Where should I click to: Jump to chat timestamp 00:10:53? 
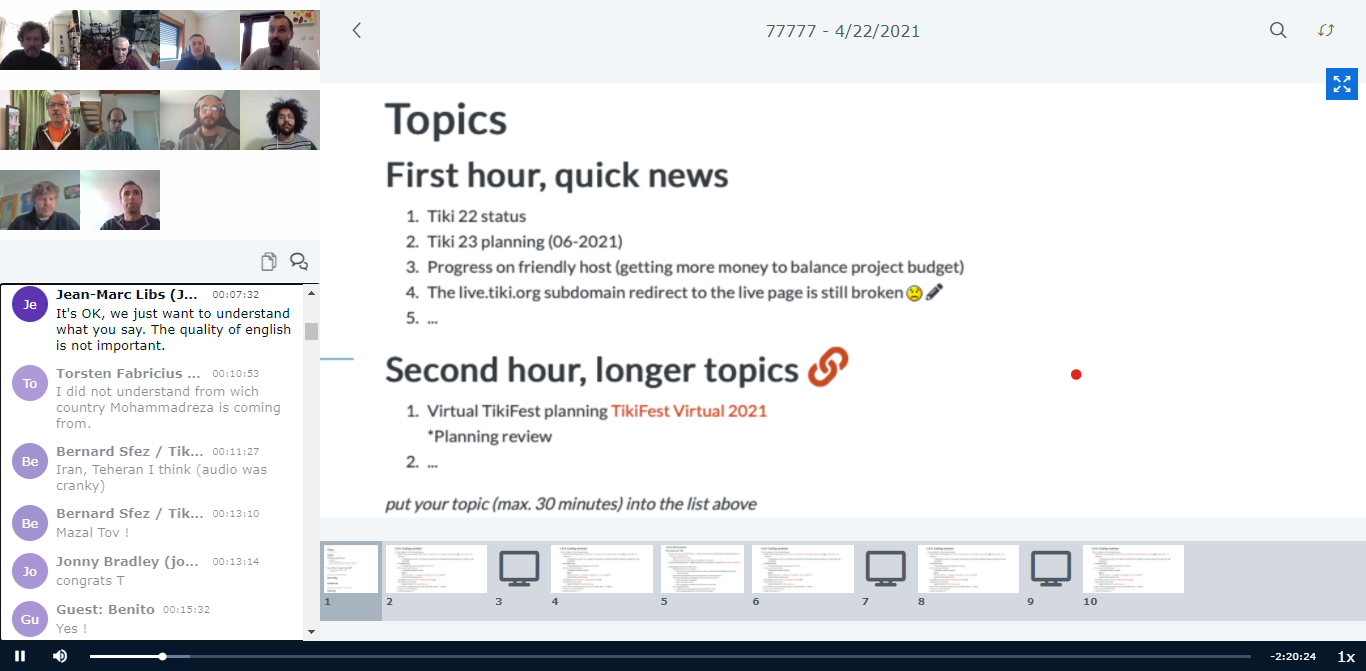[x=236, y=374]
